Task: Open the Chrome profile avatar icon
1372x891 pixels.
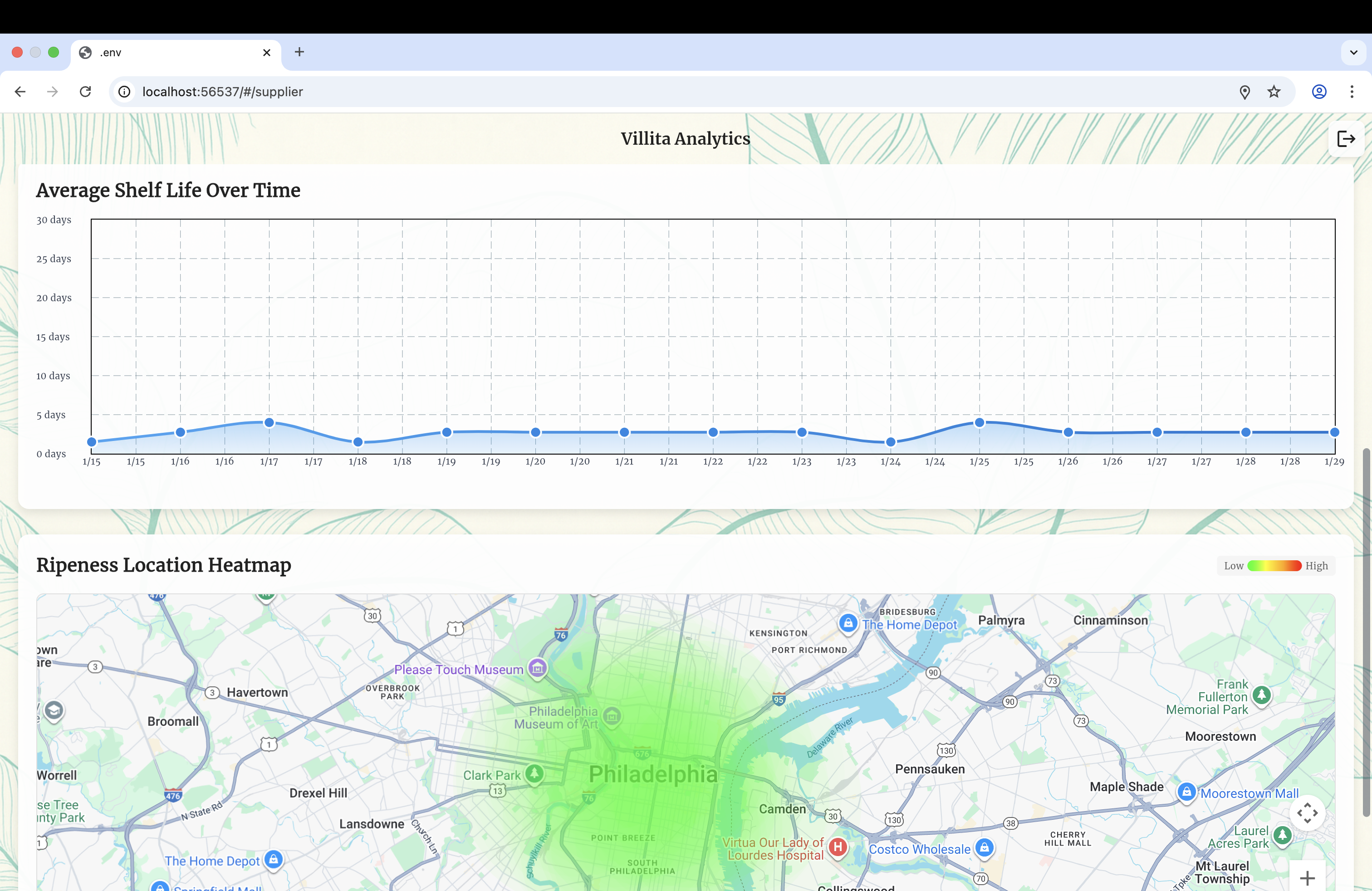Action: 1319,92
